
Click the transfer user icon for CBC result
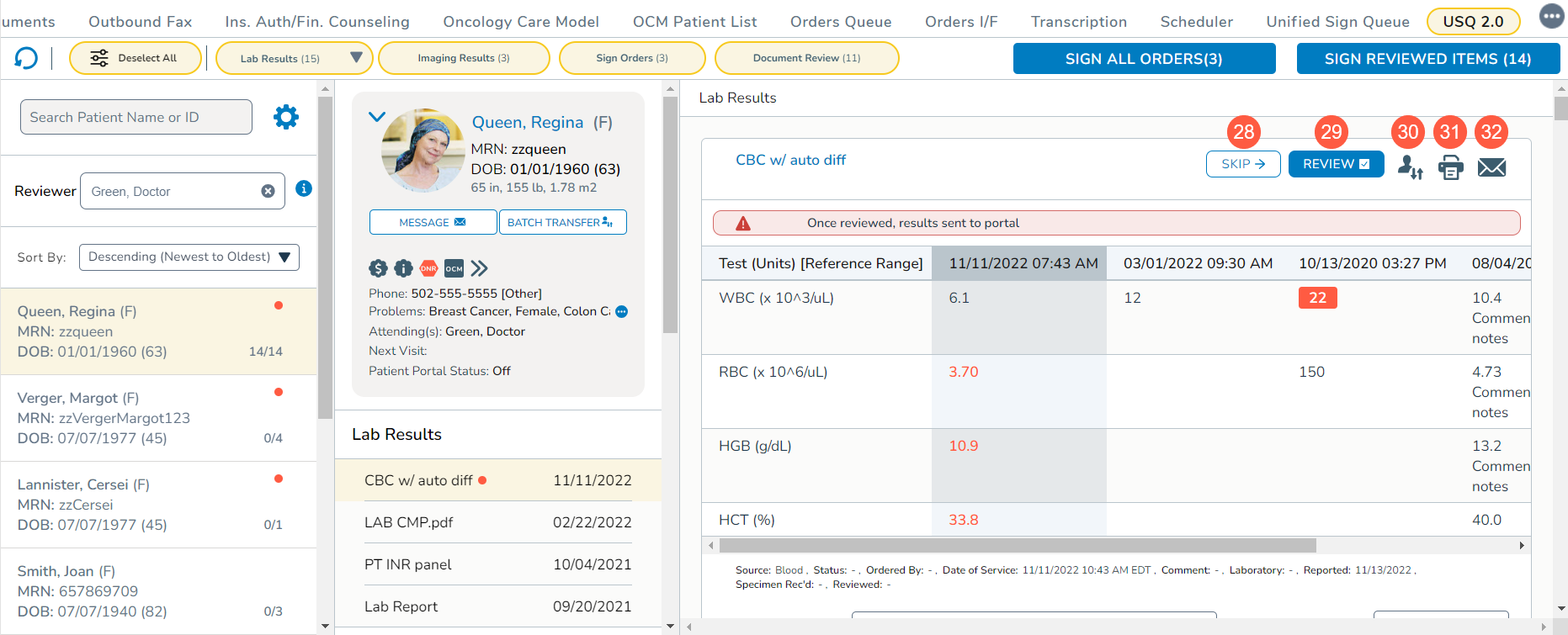tap(1410, 167)
